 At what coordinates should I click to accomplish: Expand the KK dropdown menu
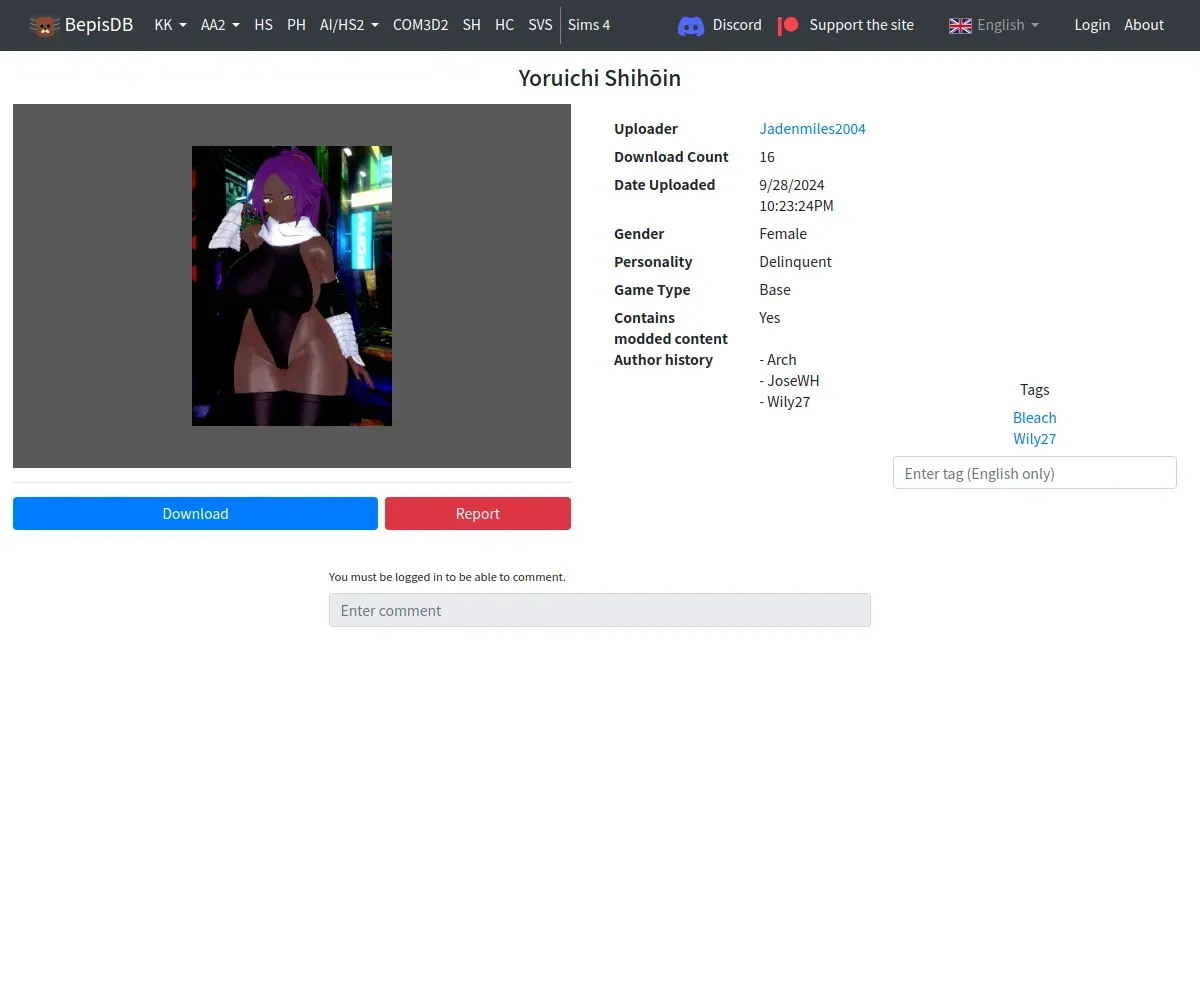[x=170, y=25]
